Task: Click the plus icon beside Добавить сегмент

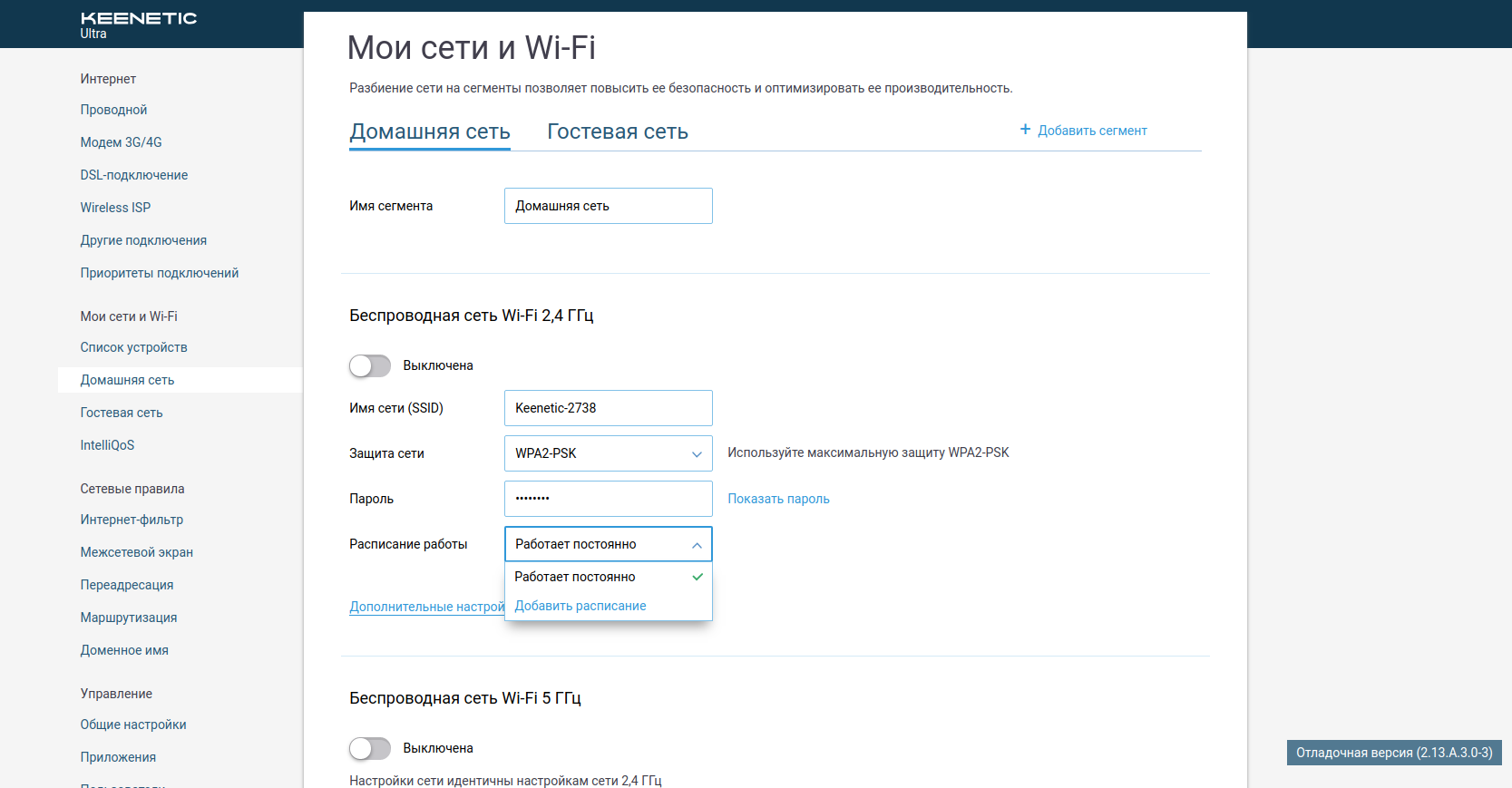Action: click(x=1025, y=130)
